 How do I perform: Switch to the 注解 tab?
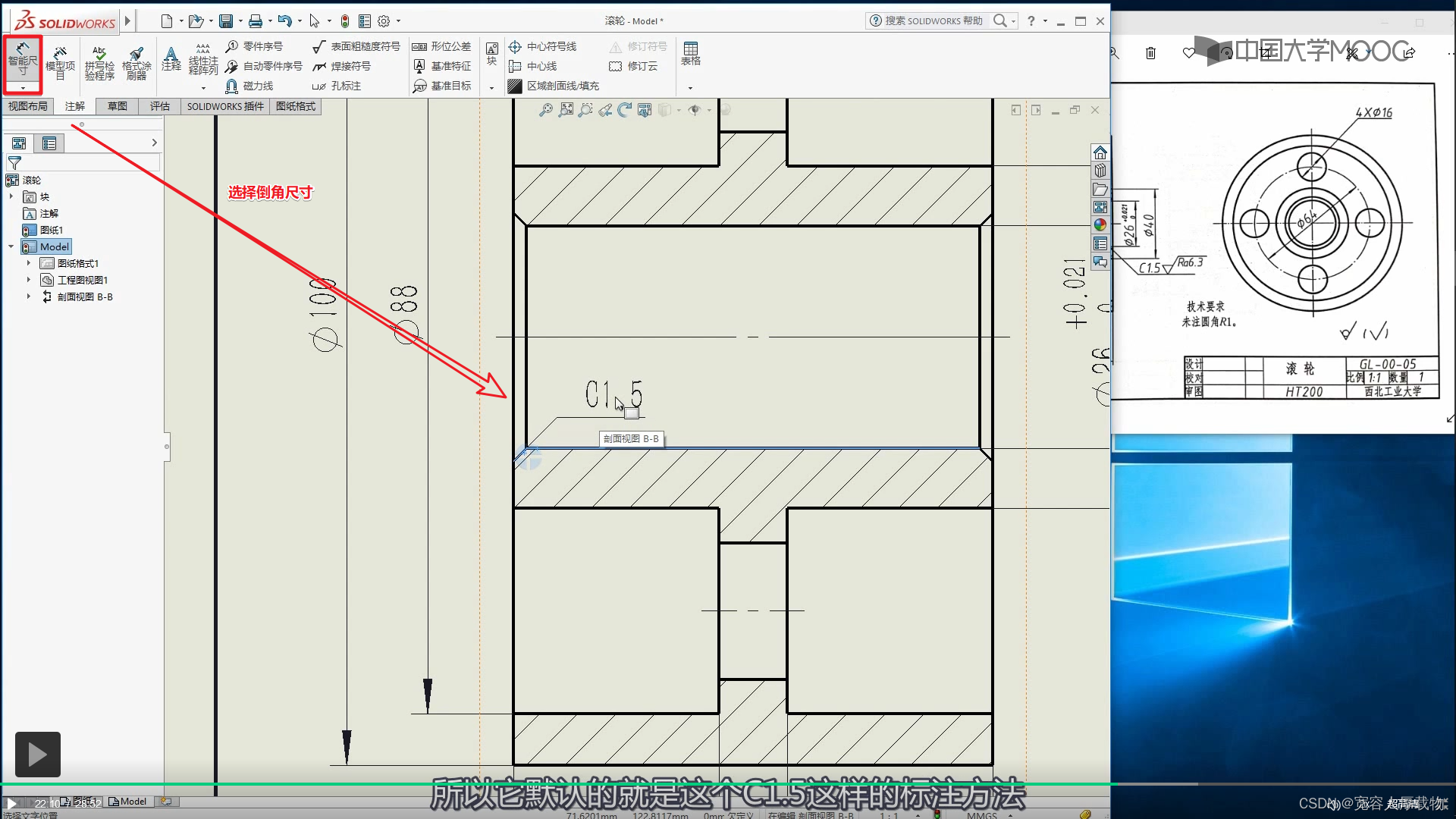tap(75, 106)
